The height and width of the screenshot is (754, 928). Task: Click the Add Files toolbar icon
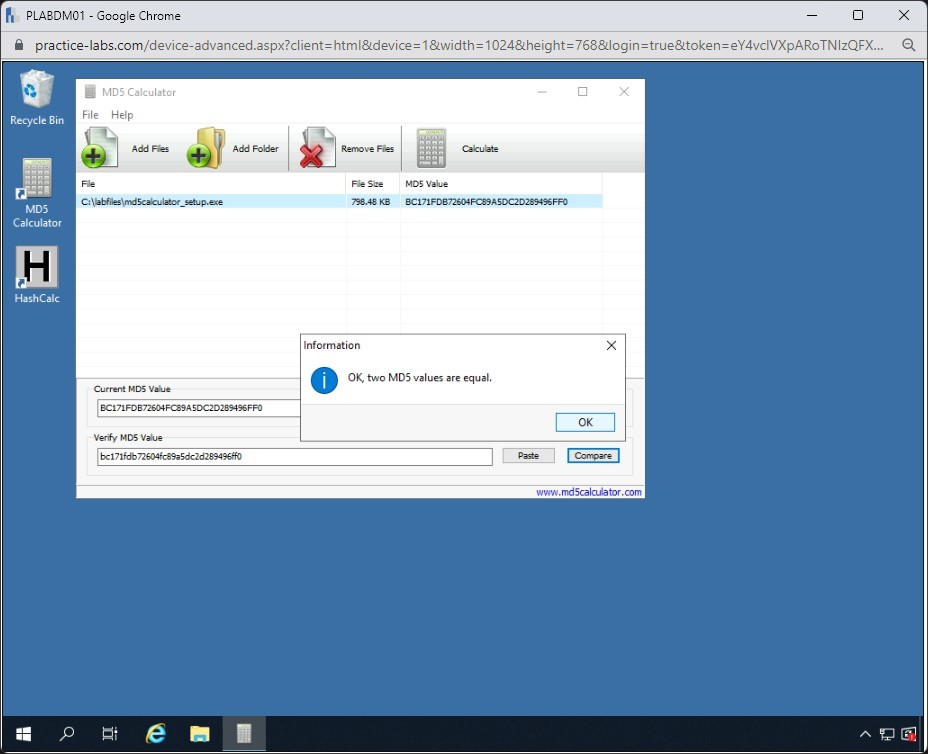(100, 148)
